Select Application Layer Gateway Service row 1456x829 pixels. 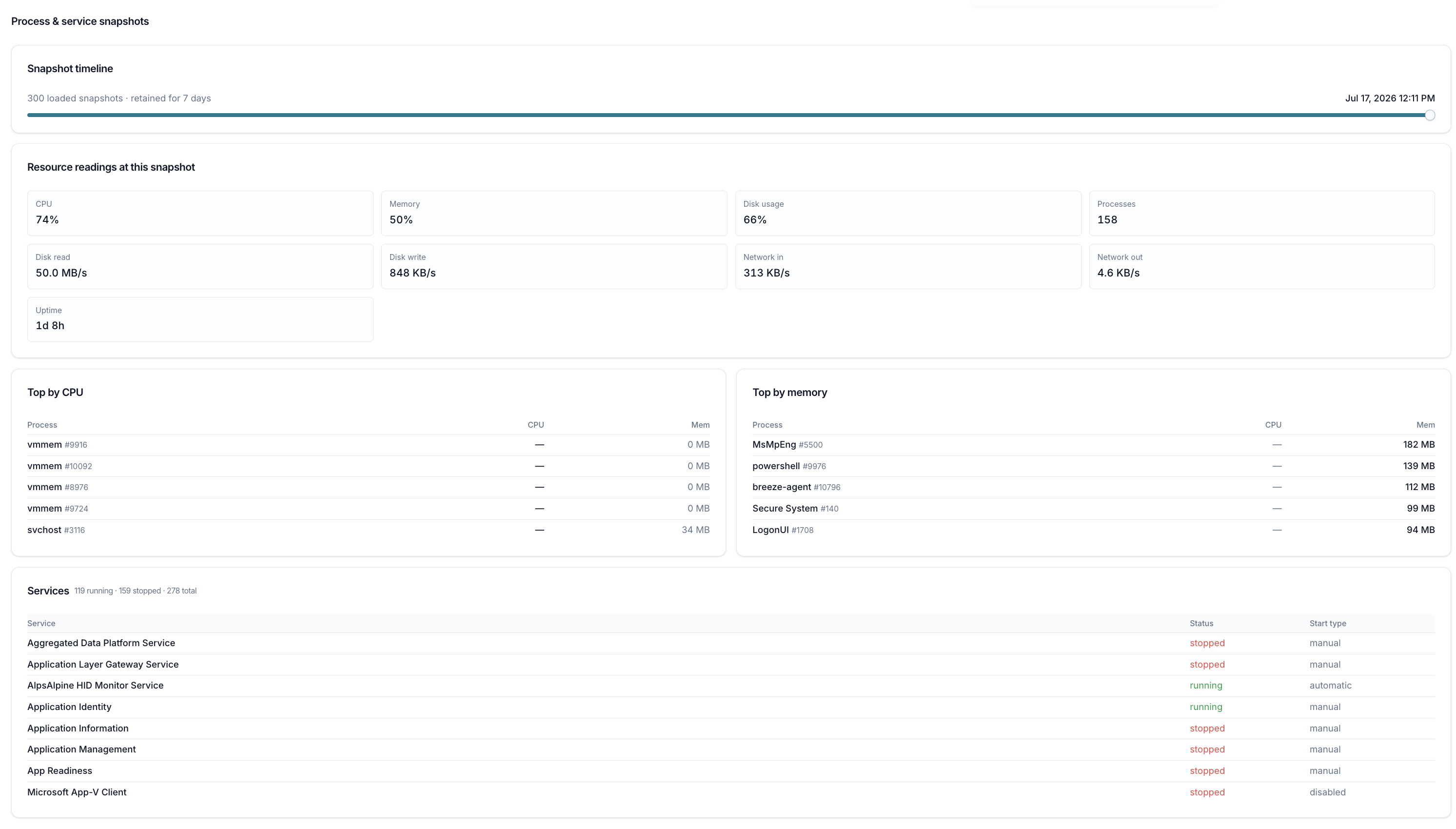pos(731,665)
